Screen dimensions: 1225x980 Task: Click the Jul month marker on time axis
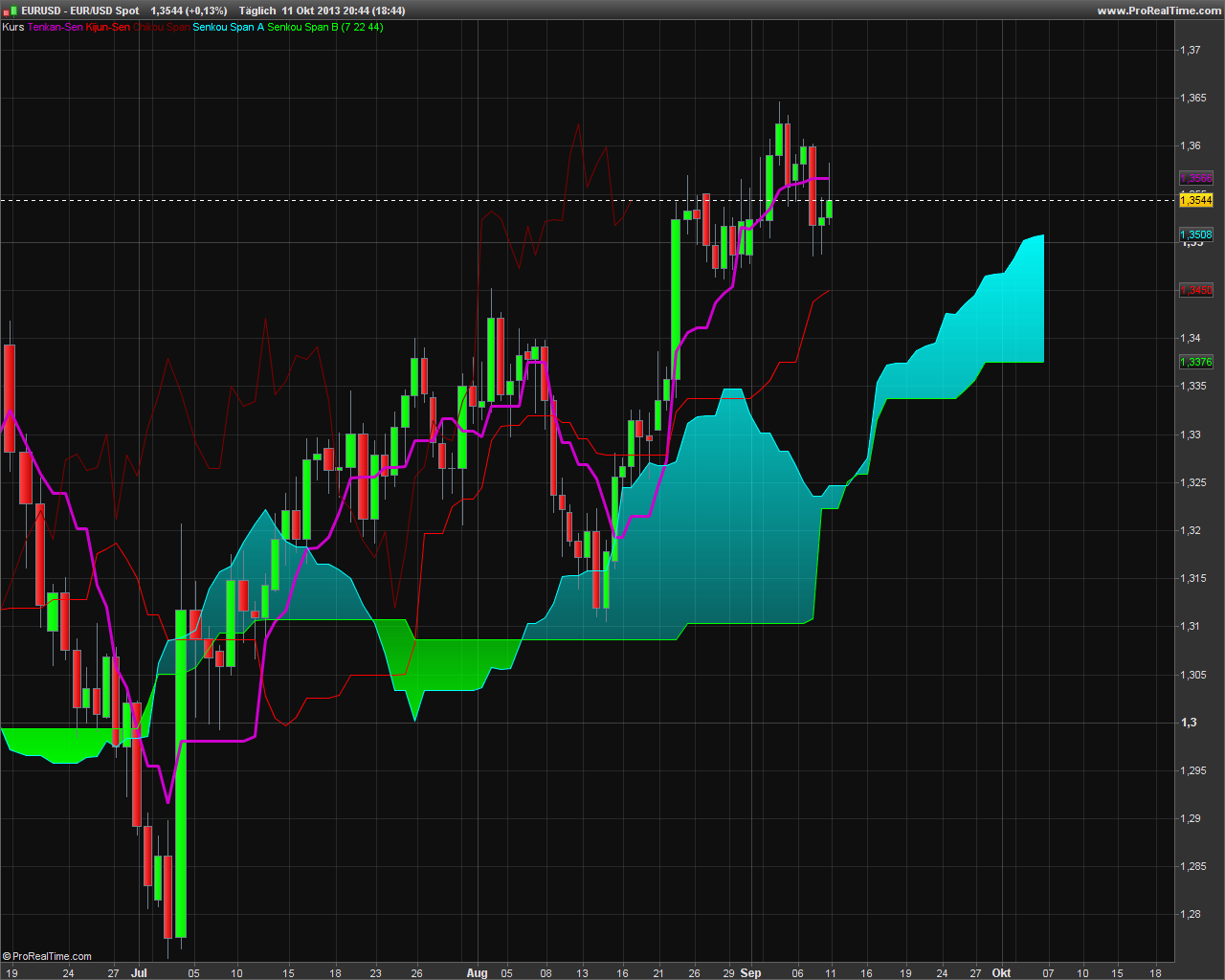tap(140, 972)
